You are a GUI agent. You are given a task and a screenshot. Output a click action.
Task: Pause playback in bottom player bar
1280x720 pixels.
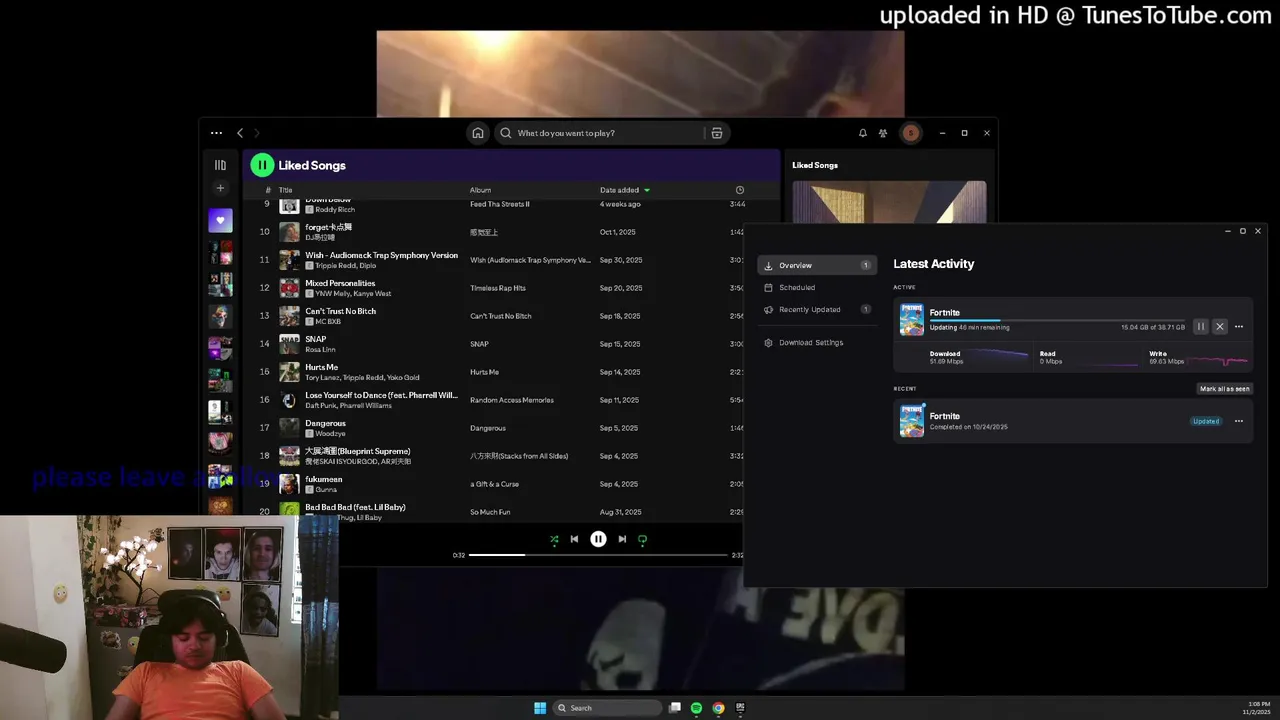pos(598,539)
